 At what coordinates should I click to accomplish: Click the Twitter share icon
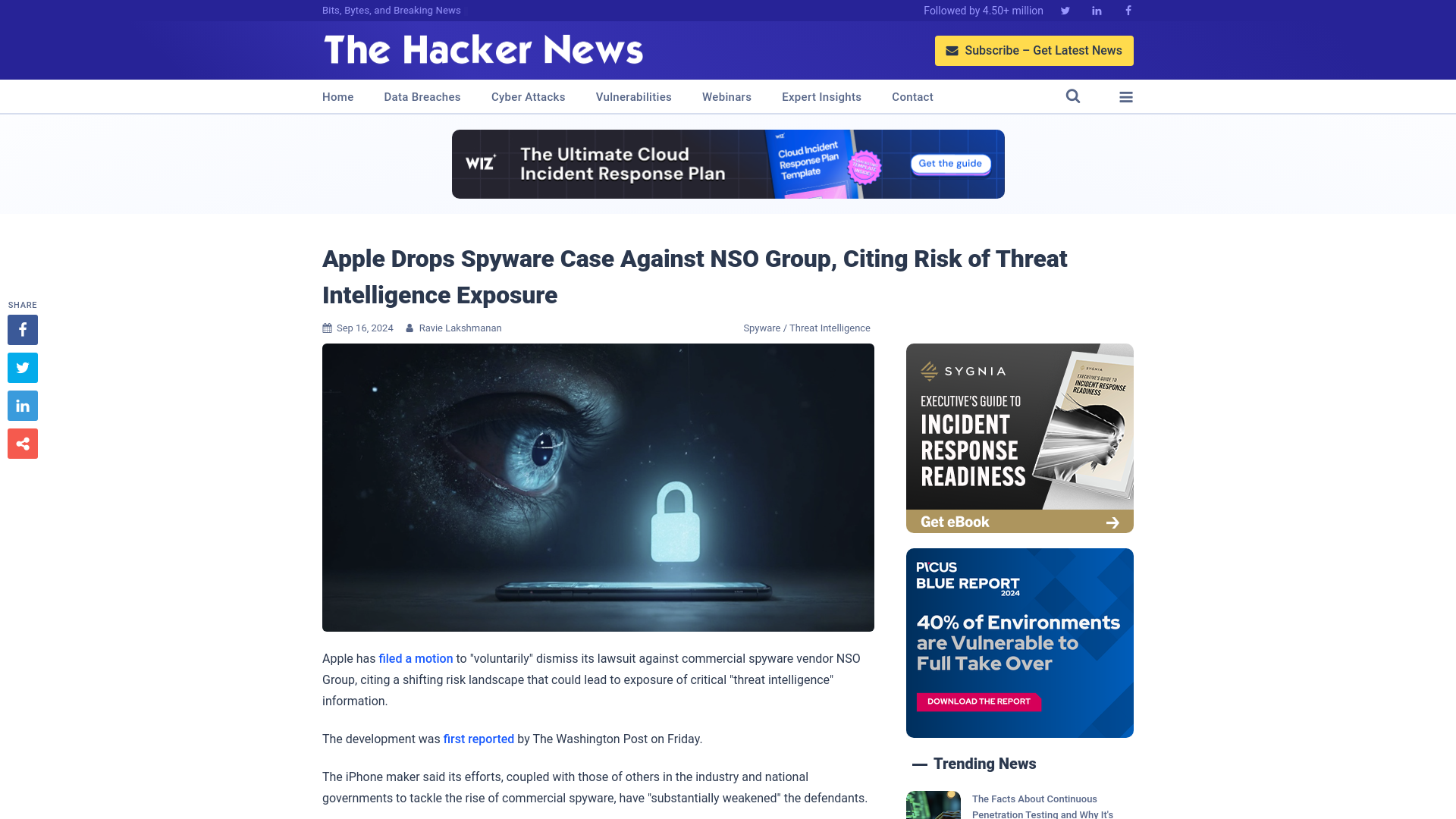tap(22, 367)
